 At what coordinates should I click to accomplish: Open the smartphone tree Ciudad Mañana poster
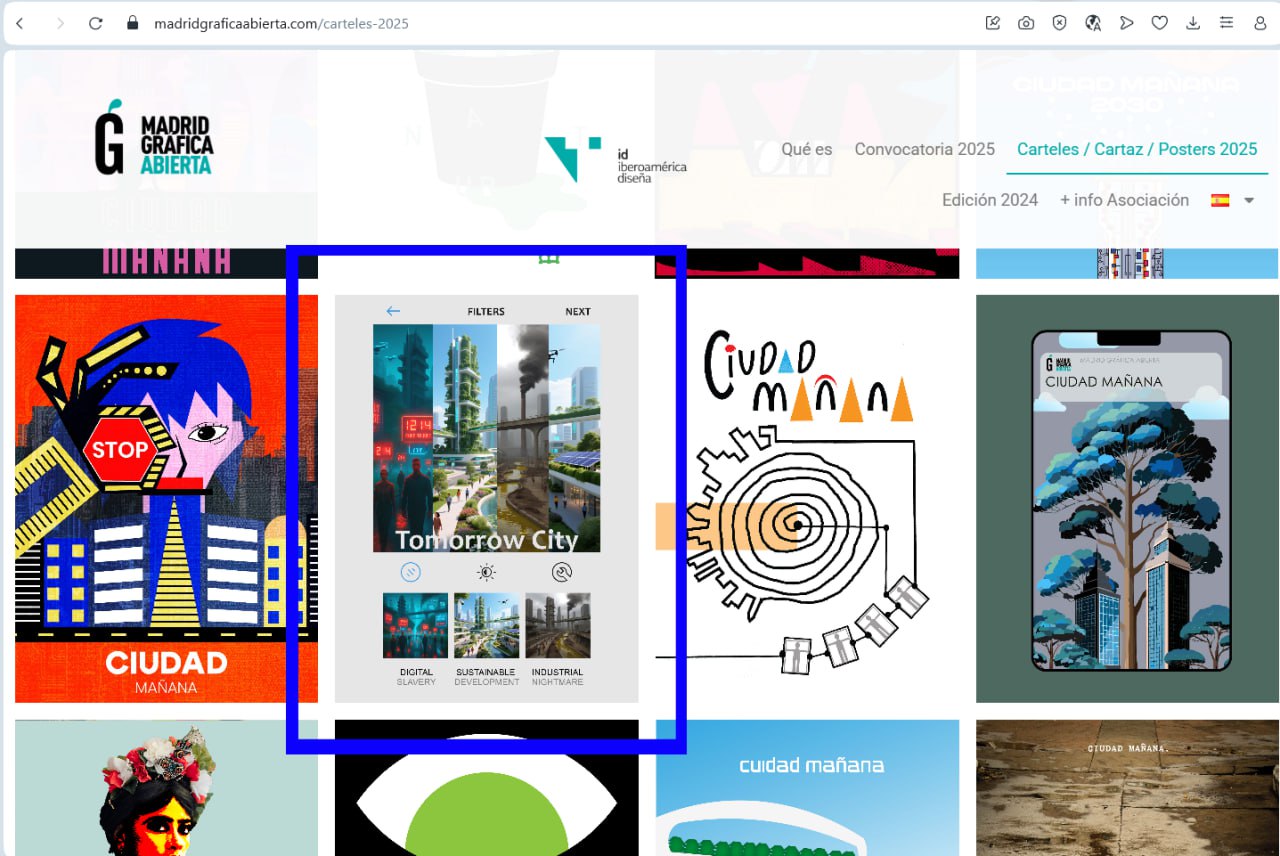(1128, 498)
